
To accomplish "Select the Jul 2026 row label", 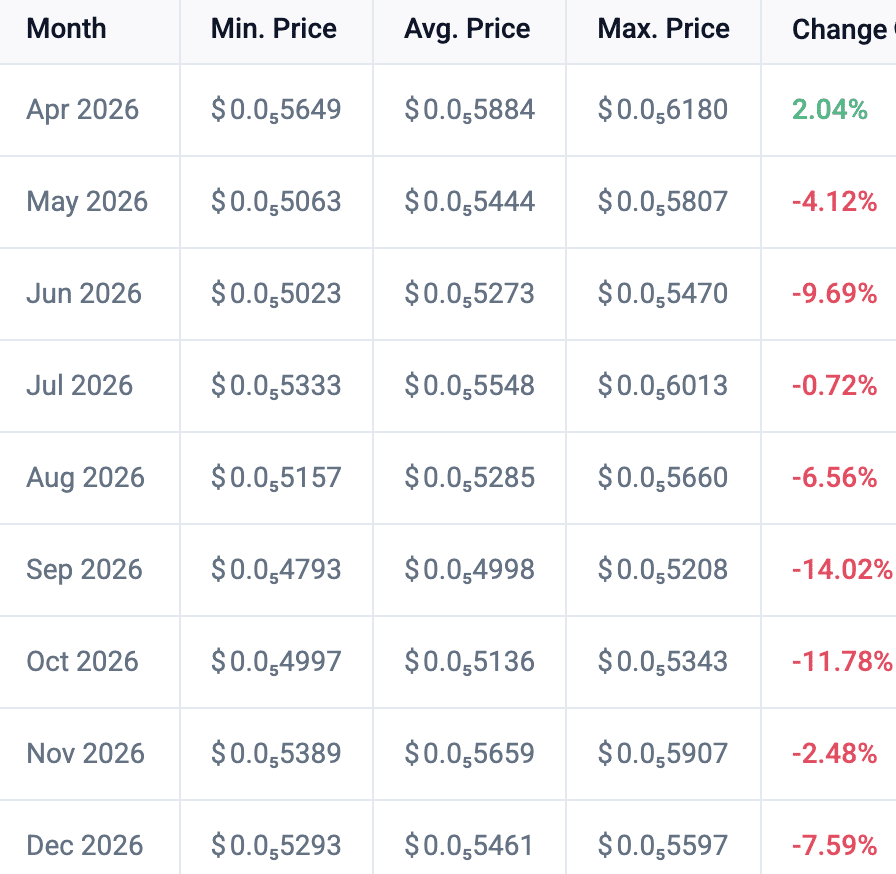I will tap(80, 385).
